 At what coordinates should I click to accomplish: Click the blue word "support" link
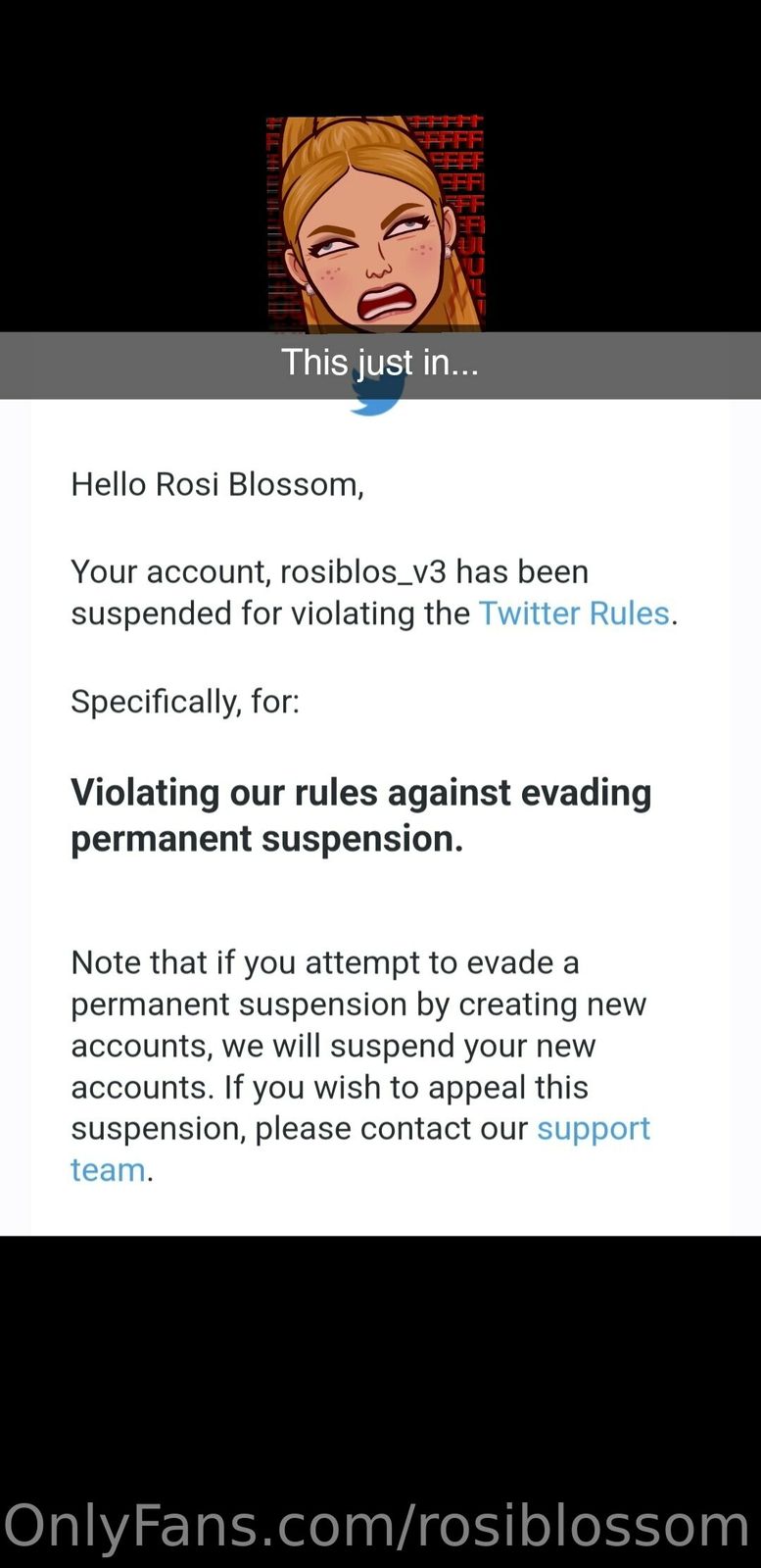pyautogui.click(x=593, y=1128)
